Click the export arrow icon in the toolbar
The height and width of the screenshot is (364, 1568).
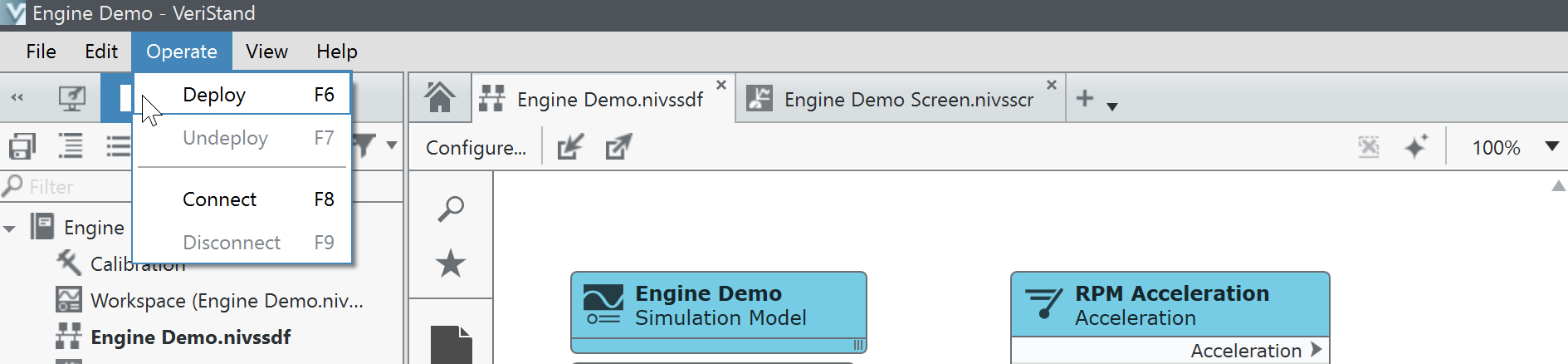coord(618,147)
